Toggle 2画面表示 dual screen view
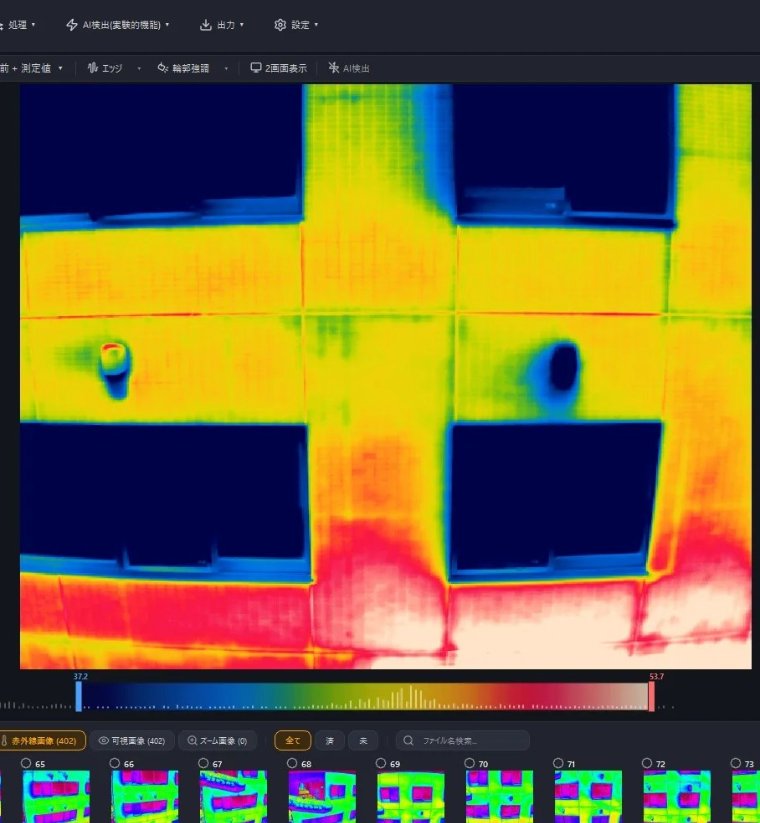The height and width of the screenshot is (823, 760). (x=279, y=68)
